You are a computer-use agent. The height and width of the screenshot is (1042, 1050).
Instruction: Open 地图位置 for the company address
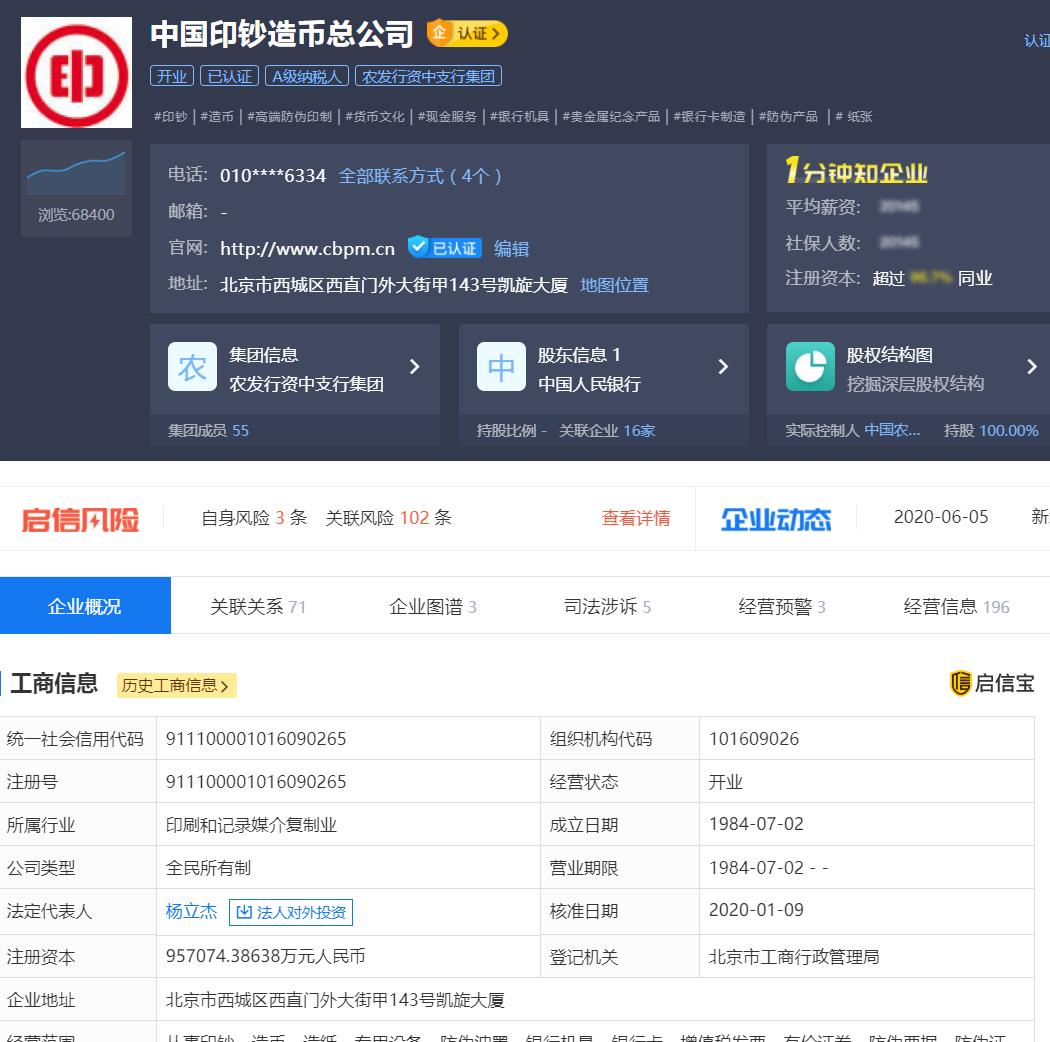613,284
